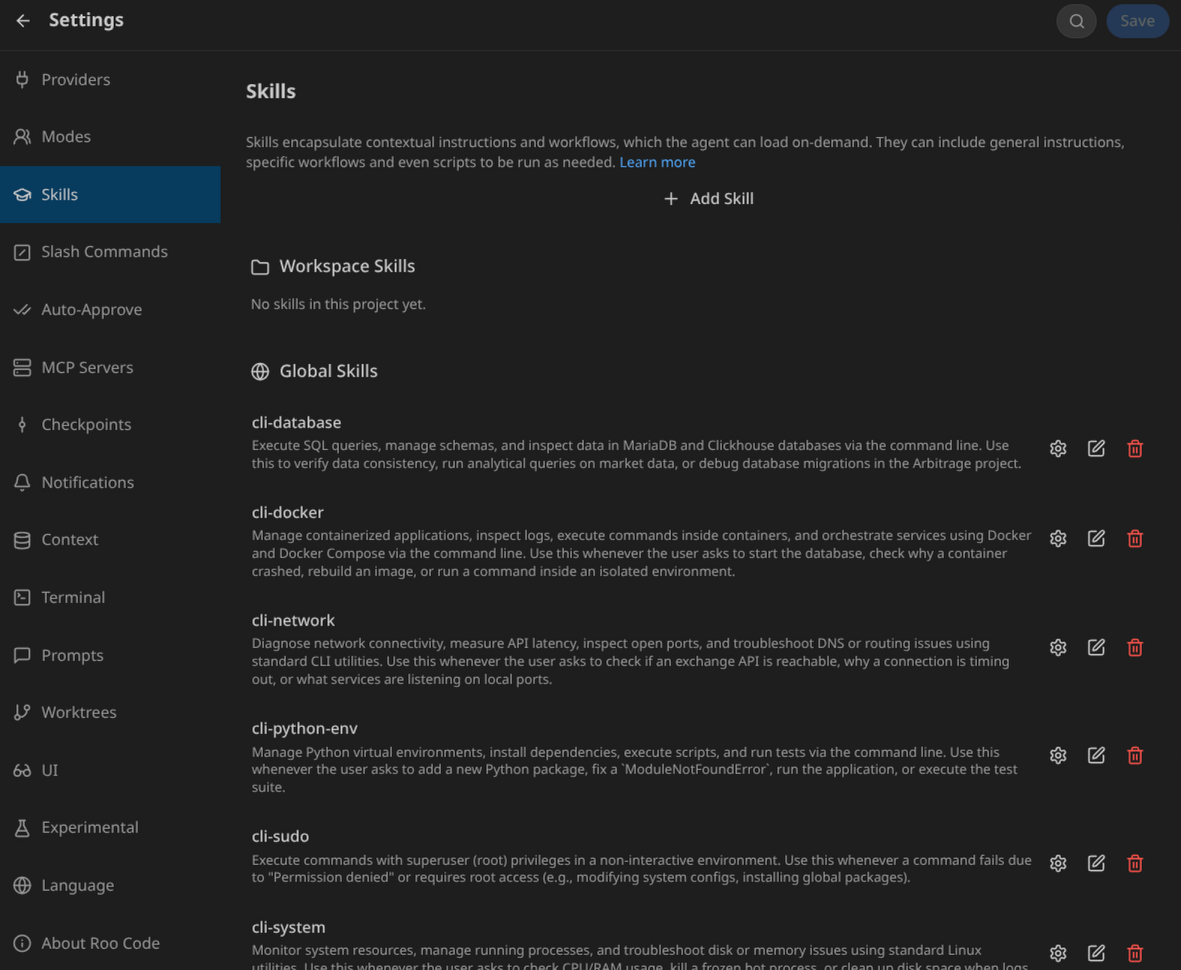The height and width of the screenshot is (970, 1181).
Task: Delete the cli-python-env skill
Action: [x=1134, y=756]
